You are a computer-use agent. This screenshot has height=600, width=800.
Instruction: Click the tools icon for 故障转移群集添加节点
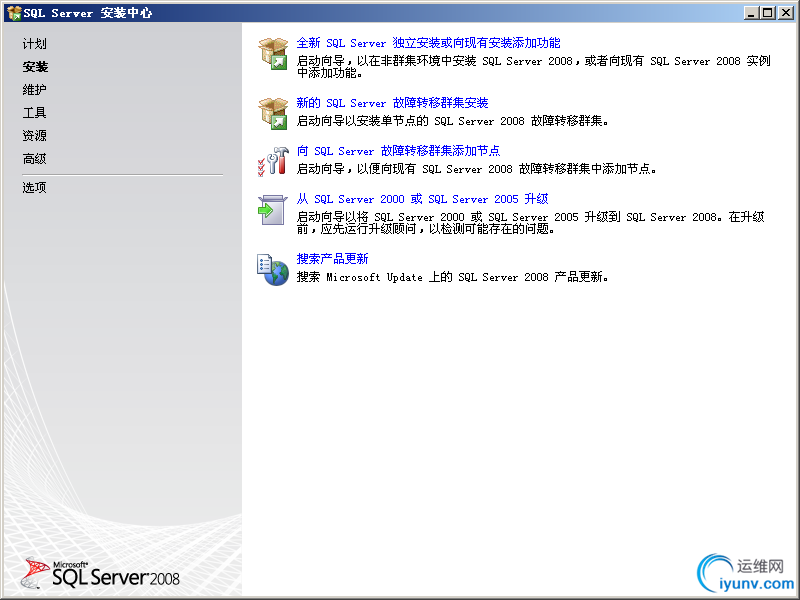click(x=273, y=161)
